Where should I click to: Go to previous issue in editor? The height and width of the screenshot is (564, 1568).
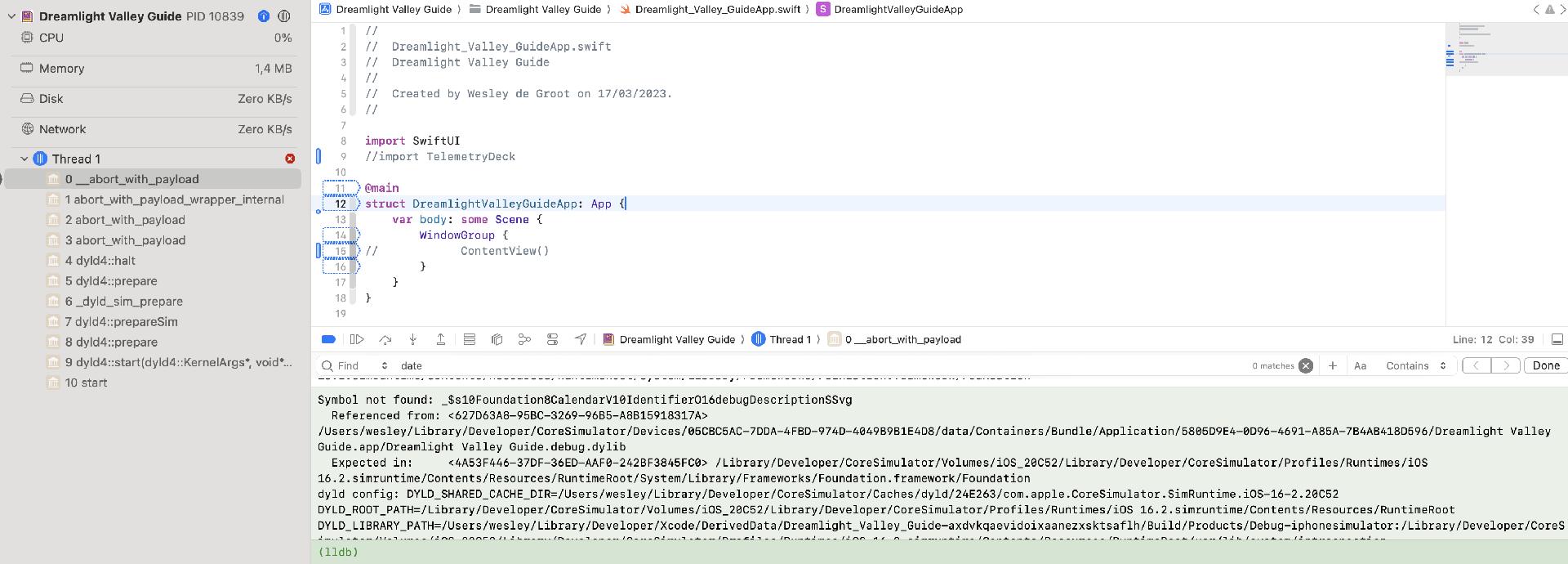(1535, 9)
